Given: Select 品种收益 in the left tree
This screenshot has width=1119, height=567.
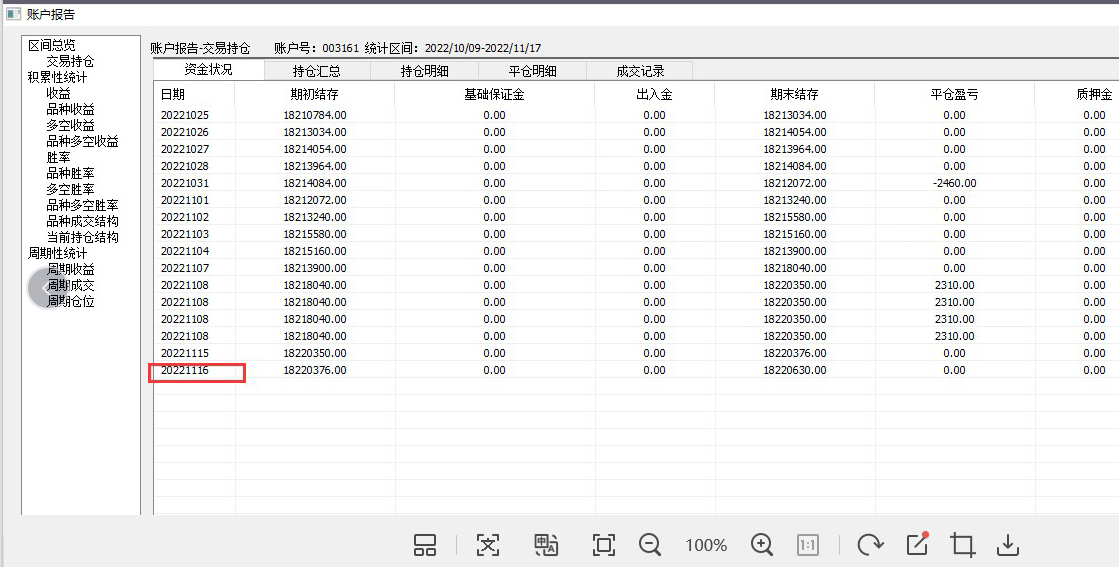Looking at the screenshot, I should pyautogui.click(x=70, y=109).
